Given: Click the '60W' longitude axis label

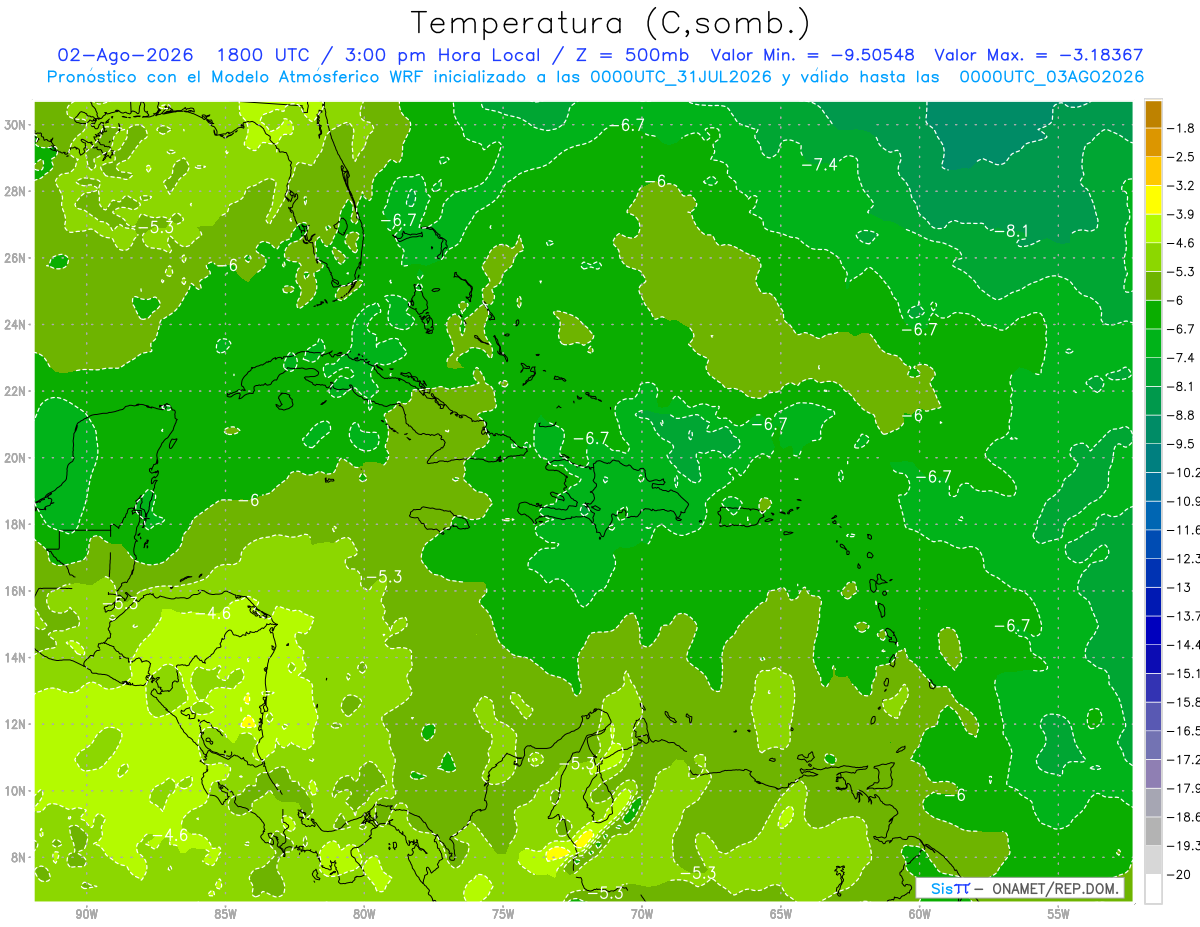Looking at the screenshot, I should (919, 914).
